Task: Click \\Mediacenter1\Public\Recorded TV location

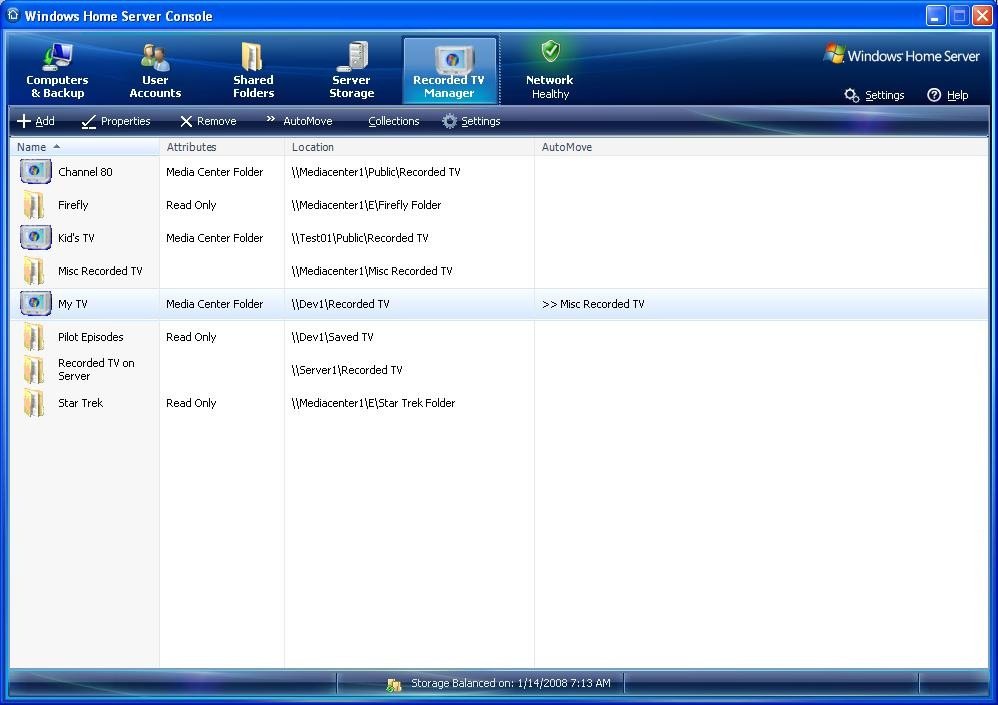Action: pyautogui.click(x=376, y=172)
